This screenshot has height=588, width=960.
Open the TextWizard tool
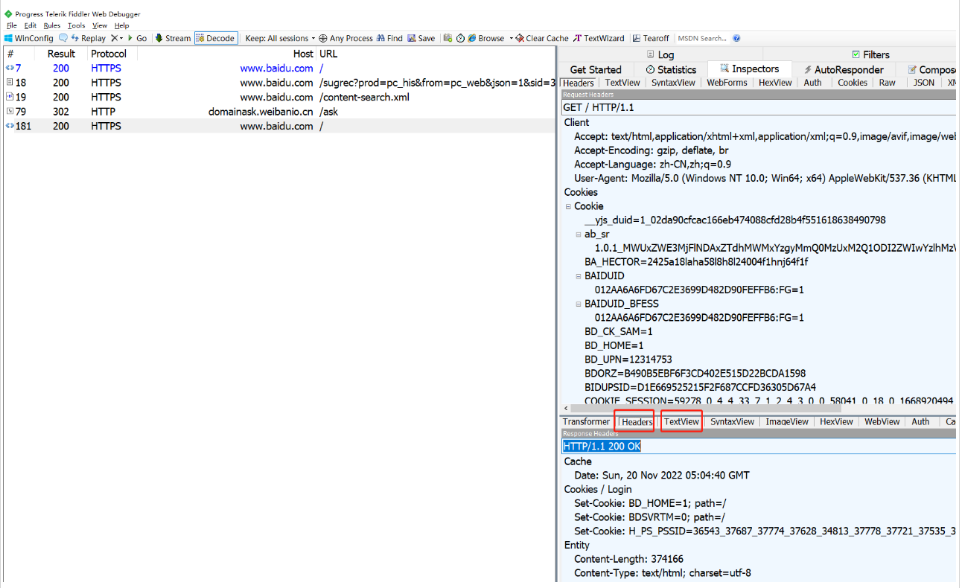599,38
